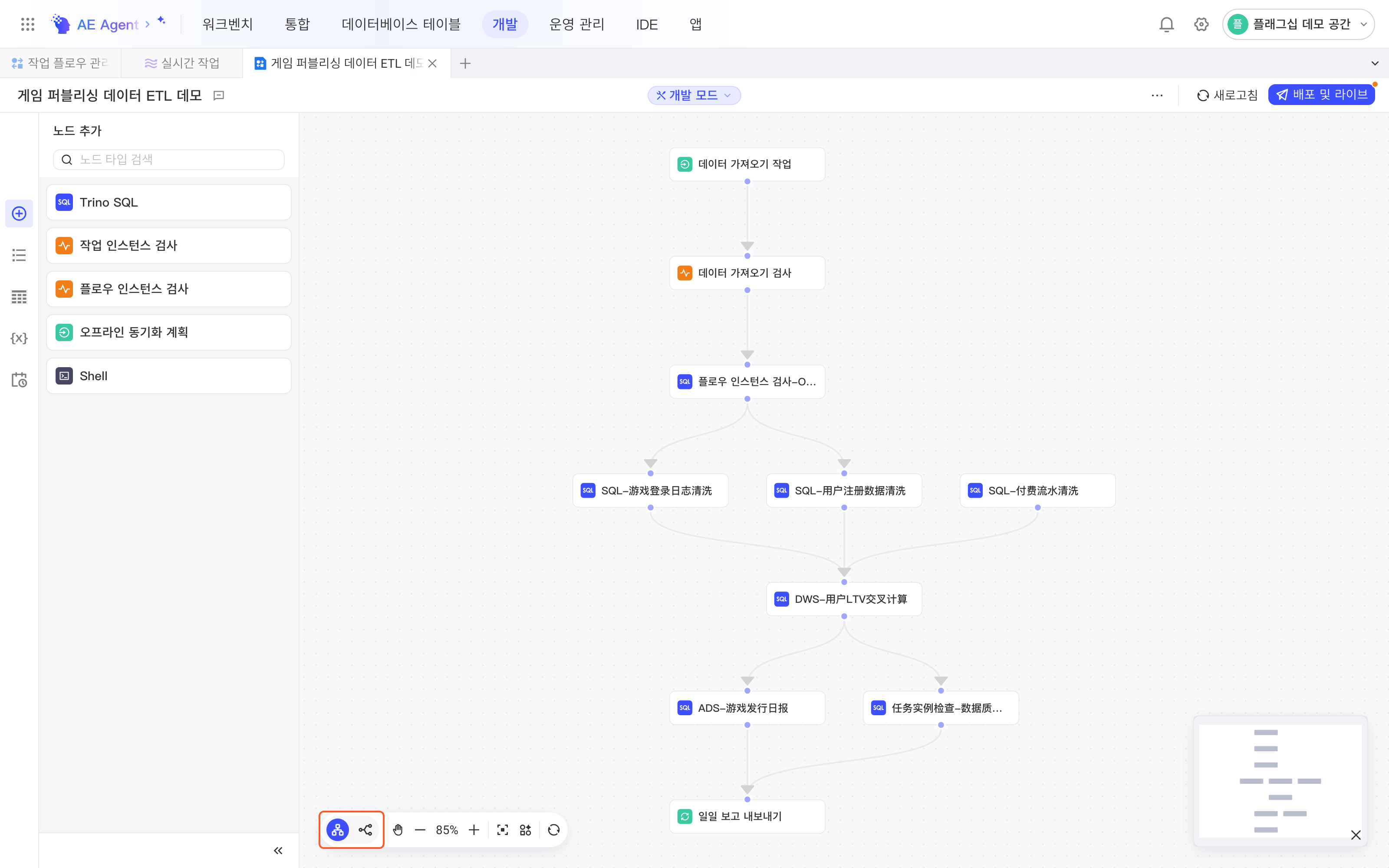This screenshot has width=1389, height=868.
Task: Click the AE Agent sparkle icon
Action: 161,21
